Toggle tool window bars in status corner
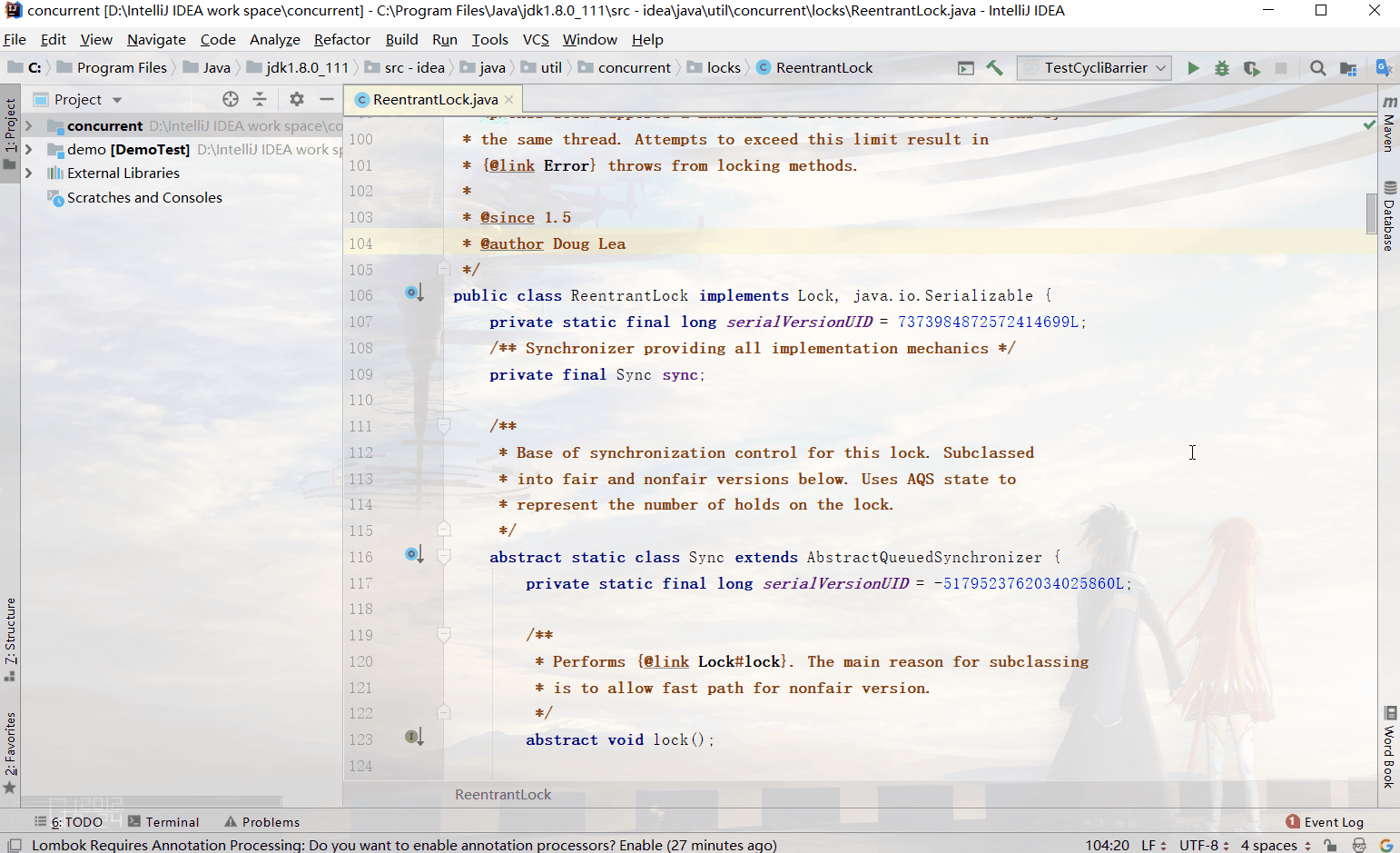This screenshot has height=853, width=1400. (15, 845)
